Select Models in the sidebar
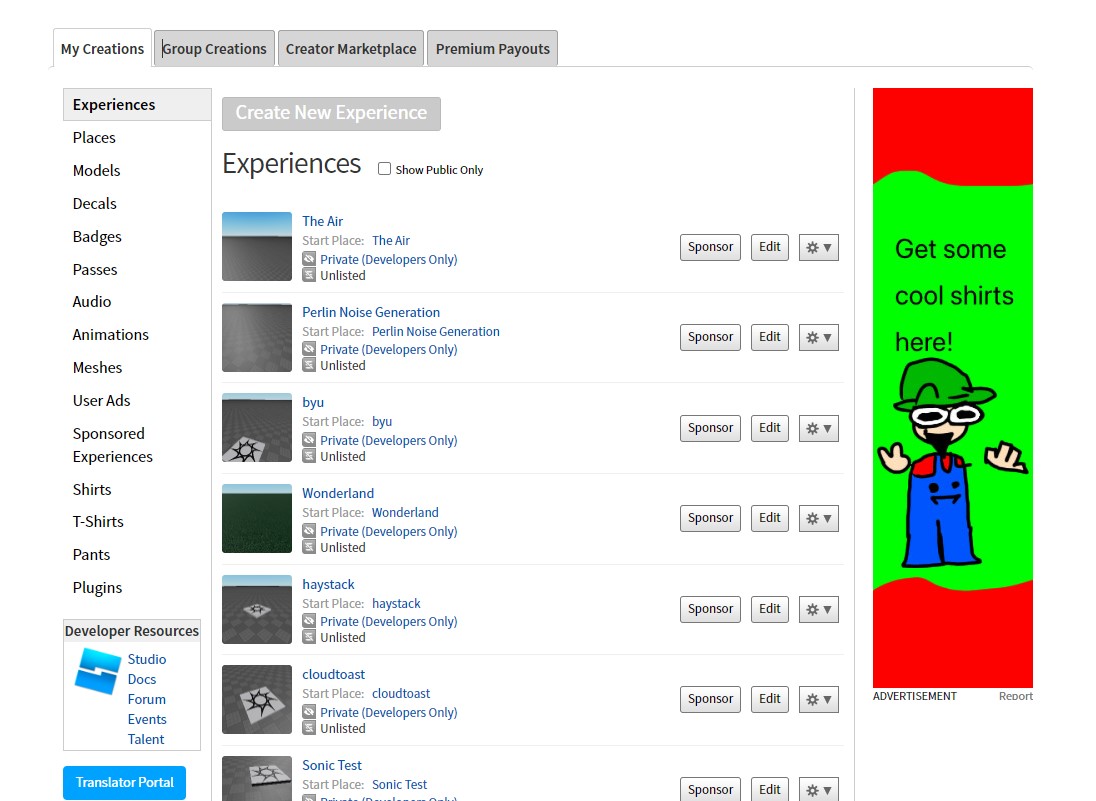Image resolution: width=1096 pixels, height=801 pixels. (96, 170)
